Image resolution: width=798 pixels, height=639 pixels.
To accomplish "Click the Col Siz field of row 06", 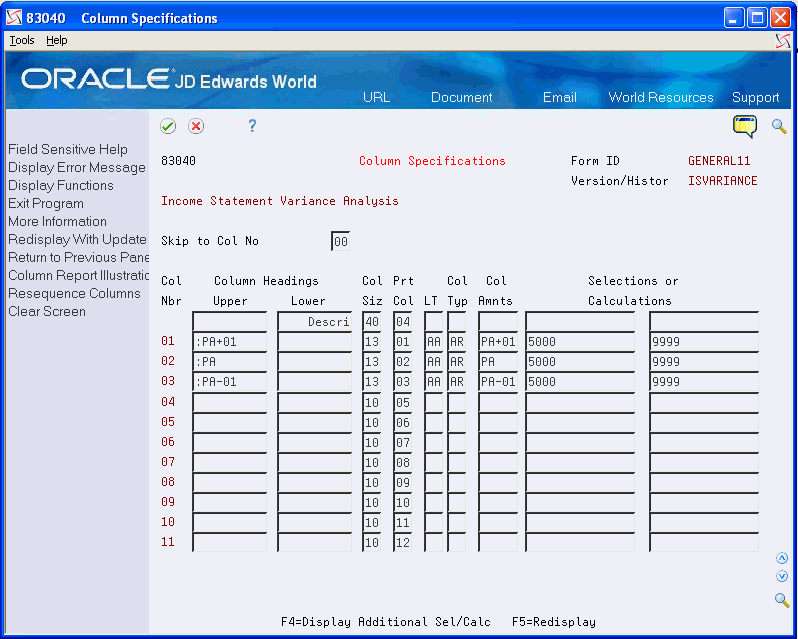I will click(x=372, y=442).
